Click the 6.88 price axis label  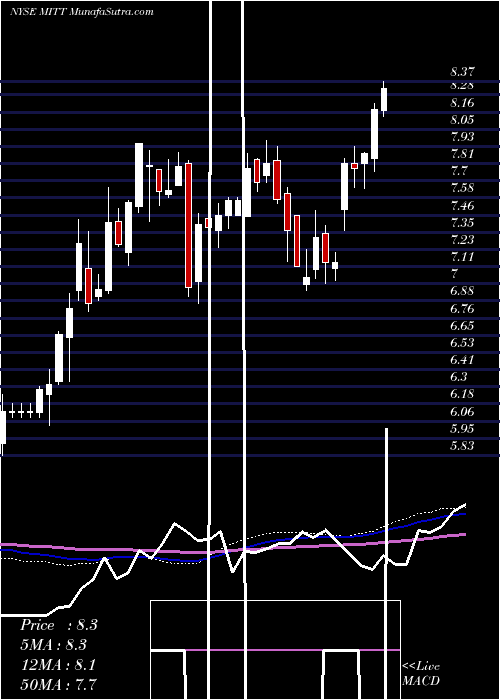click(462, 292)
